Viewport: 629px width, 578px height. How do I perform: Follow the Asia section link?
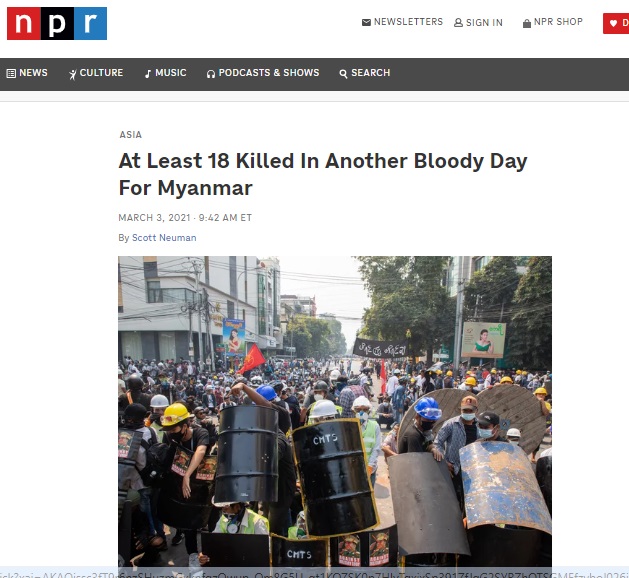(130, 135)
